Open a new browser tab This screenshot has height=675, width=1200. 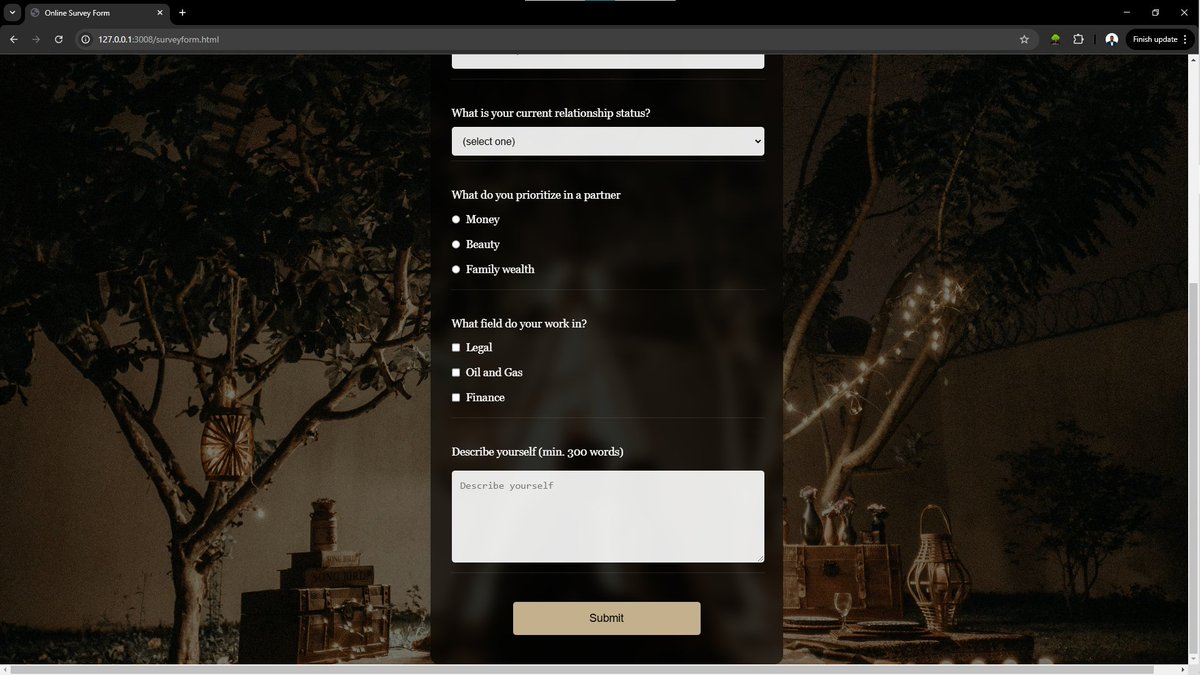point(181,13)
